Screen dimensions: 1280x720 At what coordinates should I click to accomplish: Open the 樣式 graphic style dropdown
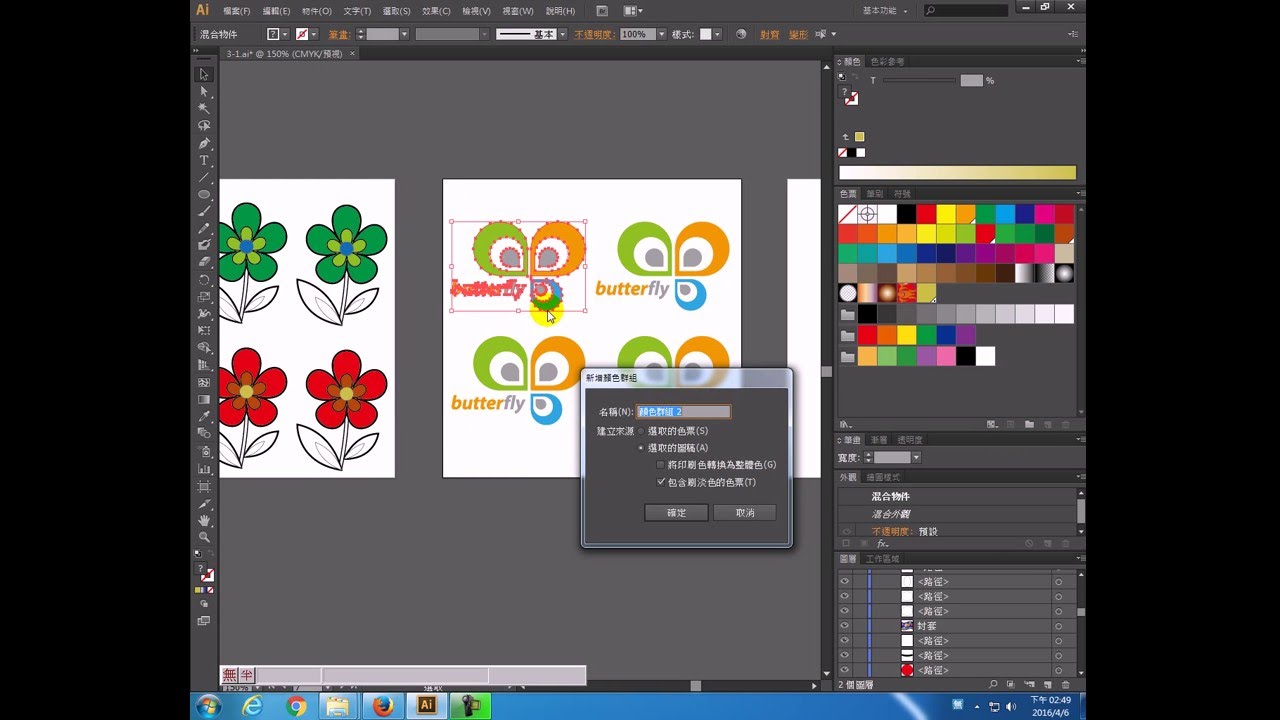717,34
